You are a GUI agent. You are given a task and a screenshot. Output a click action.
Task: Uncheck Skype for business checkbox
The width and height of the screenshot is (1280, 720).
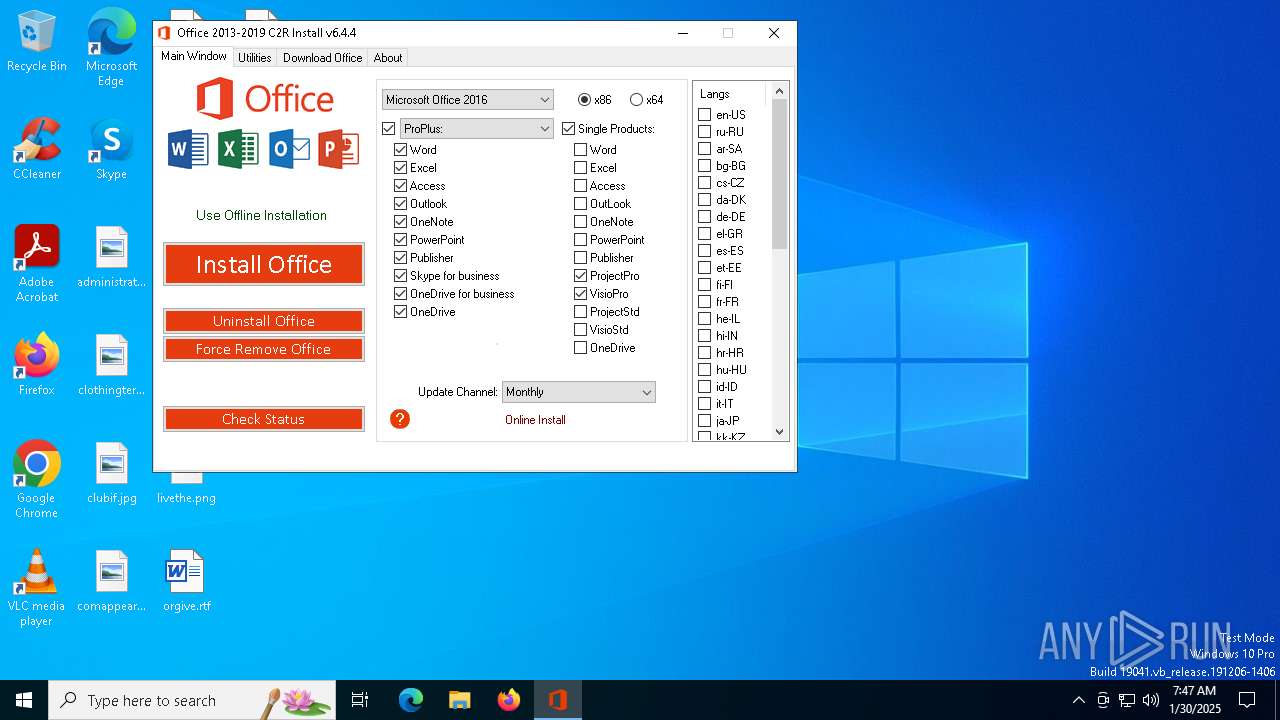(x=400, y=275)
